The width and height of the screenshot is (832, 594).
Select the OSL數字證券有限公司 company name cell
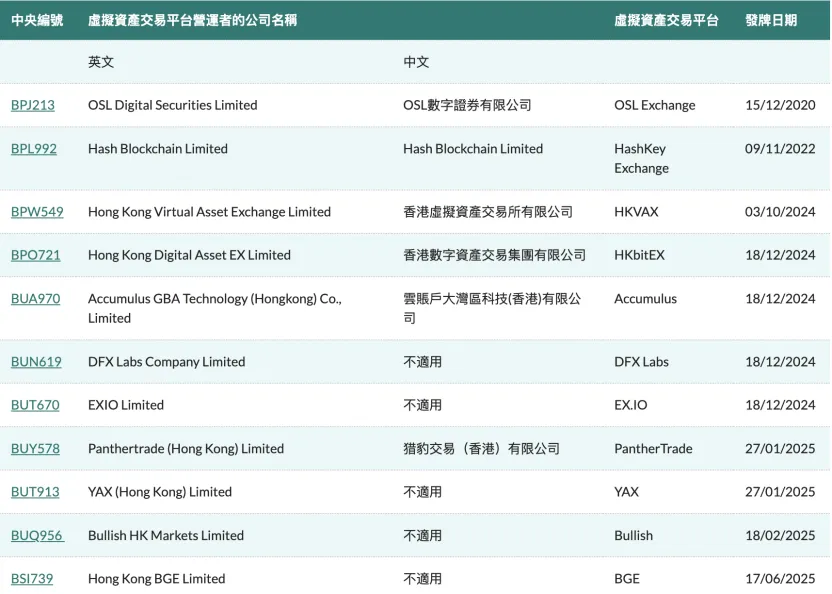pyautogui.click(x=467, y=105)
